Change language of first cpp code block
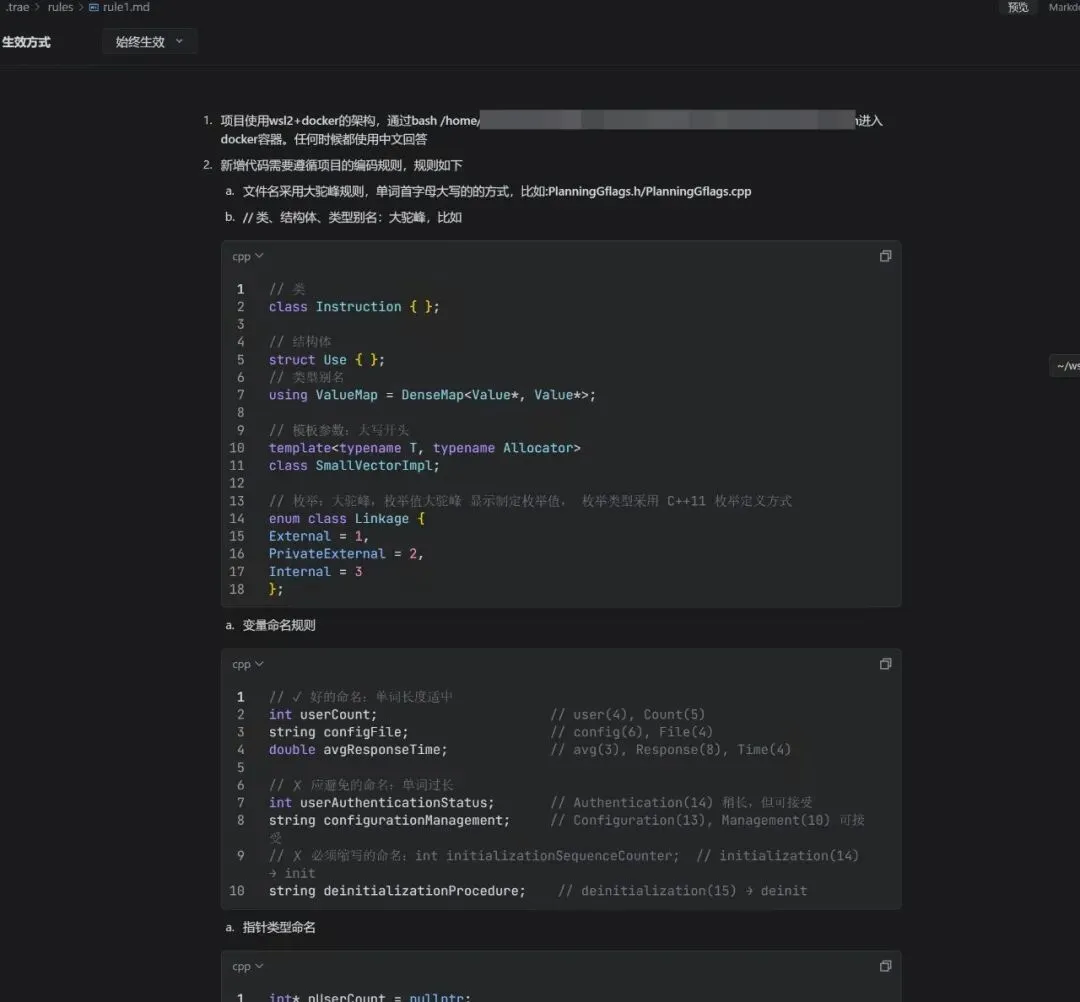Image resolution: width=1080 pixels, height=1002 pixels. [247, 257]
